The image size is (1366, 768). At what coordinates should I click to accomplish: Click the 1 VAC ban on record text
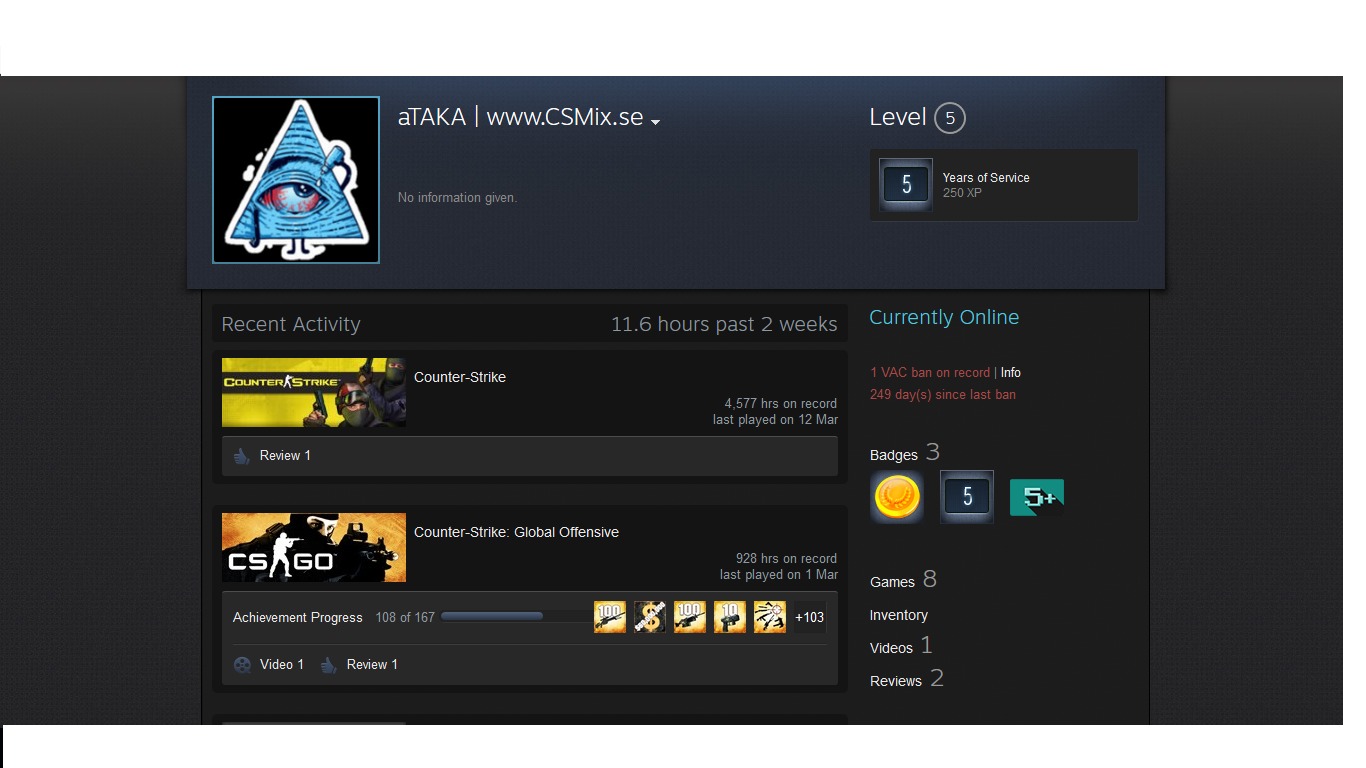point(930,372)
